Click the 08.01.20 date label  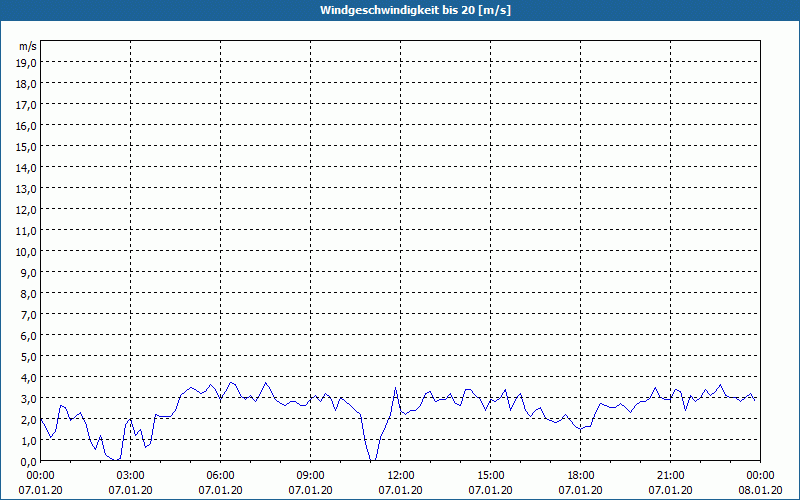click(760, 490)
